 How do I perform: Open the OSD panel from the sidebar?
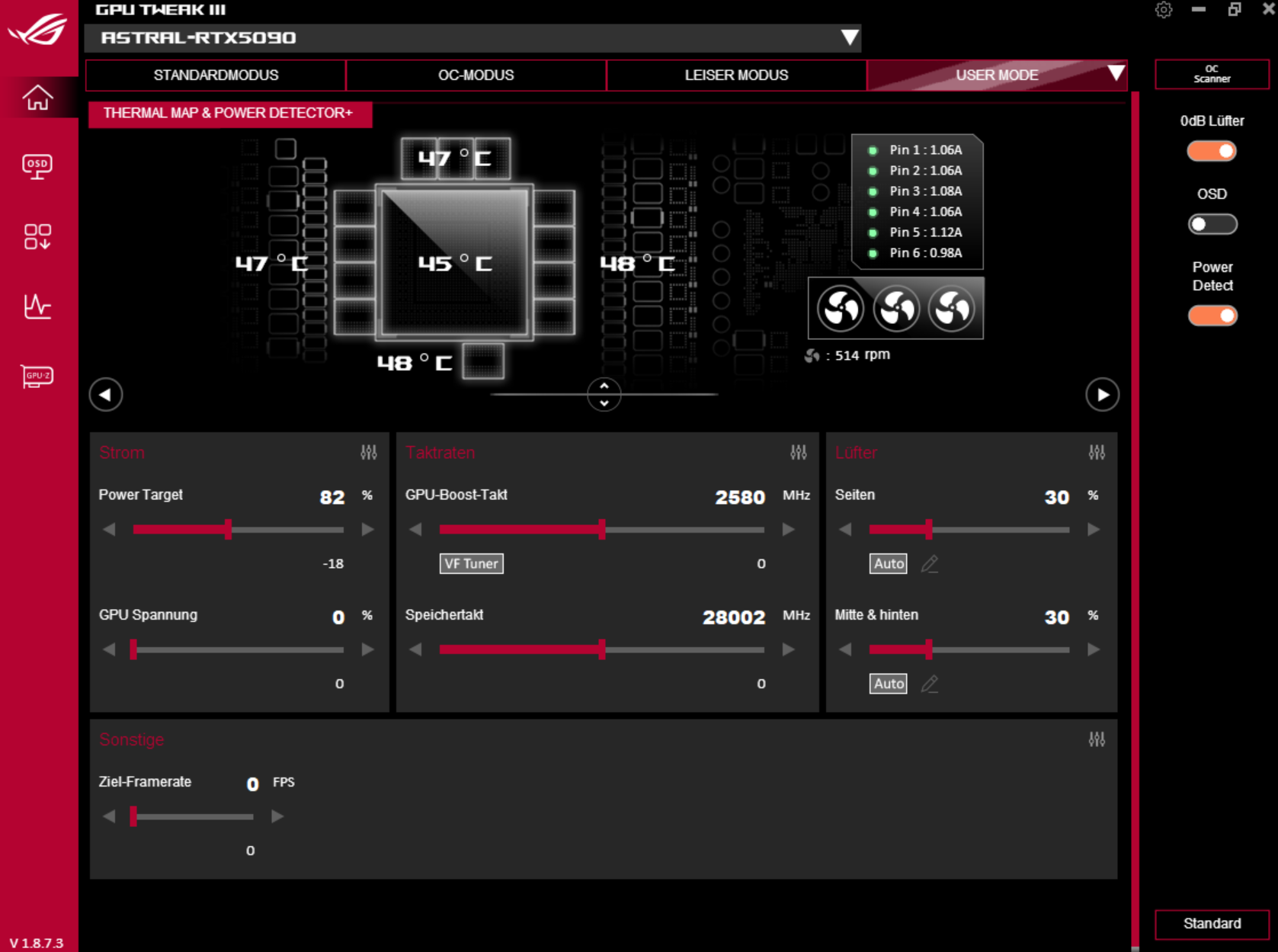pyautogui.click(x=37, y=166)
